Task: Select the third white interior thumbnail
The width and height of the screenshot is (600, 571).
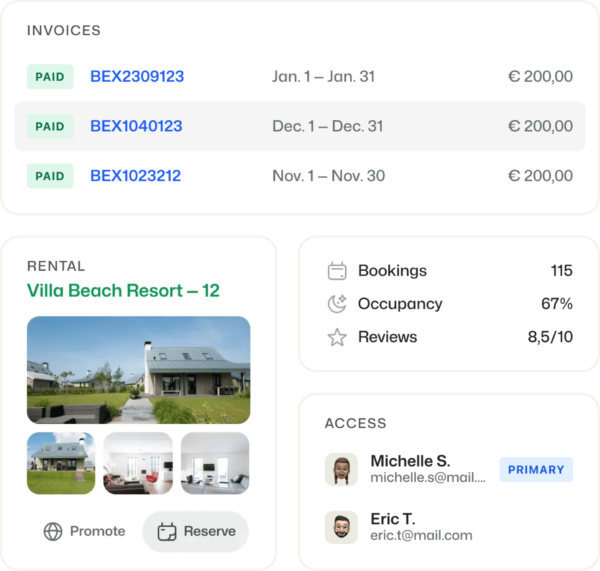Action: 215,463
